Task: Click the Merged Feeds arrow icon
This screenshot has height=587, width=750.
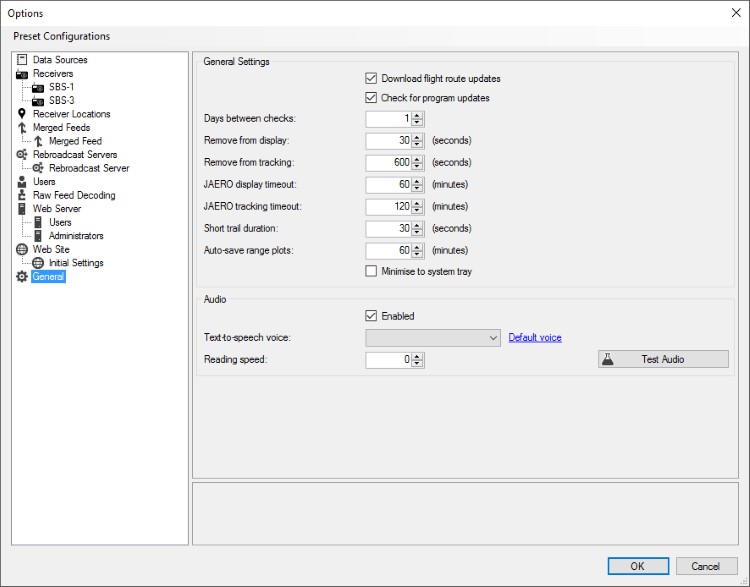Action: click(x=22, y=128)
